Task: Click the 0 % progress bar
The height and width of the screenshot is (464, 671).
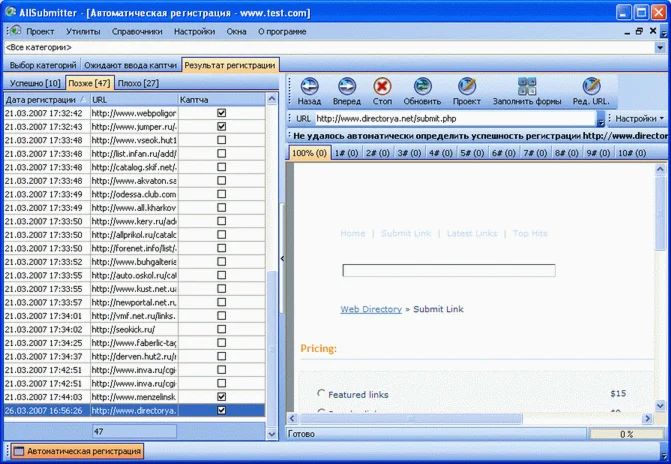Action: 626,434
